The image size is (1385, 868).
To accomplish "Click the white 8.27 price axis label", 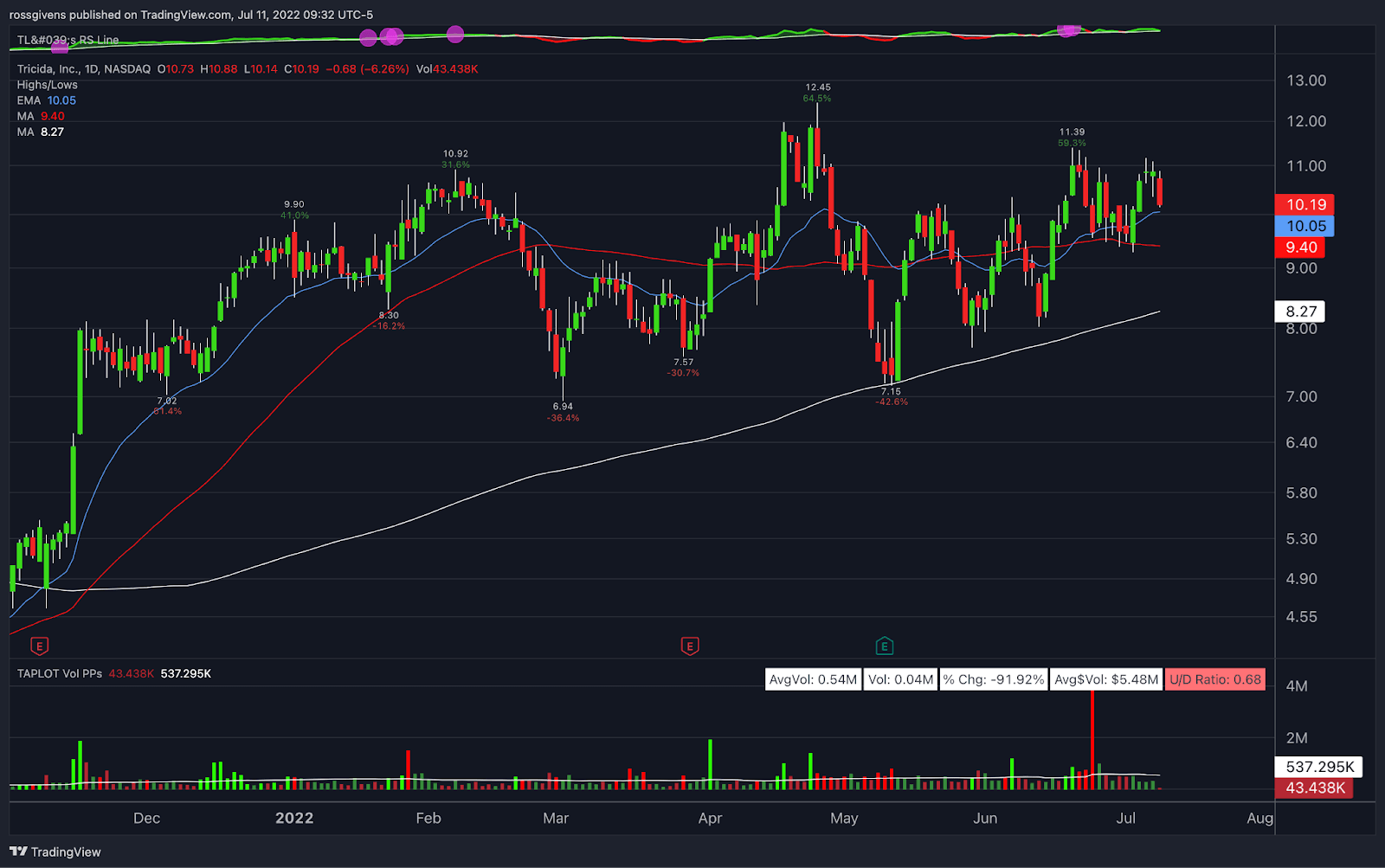I will pos(1300,312).
